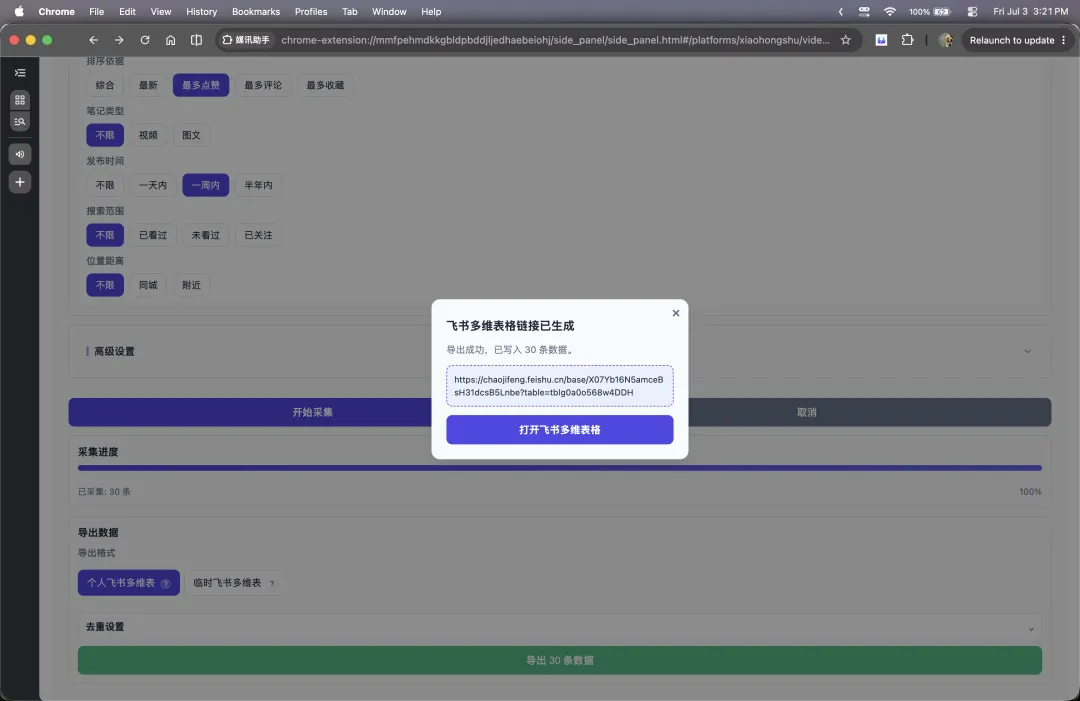Go back in browser history

click(x=94, y=40)
